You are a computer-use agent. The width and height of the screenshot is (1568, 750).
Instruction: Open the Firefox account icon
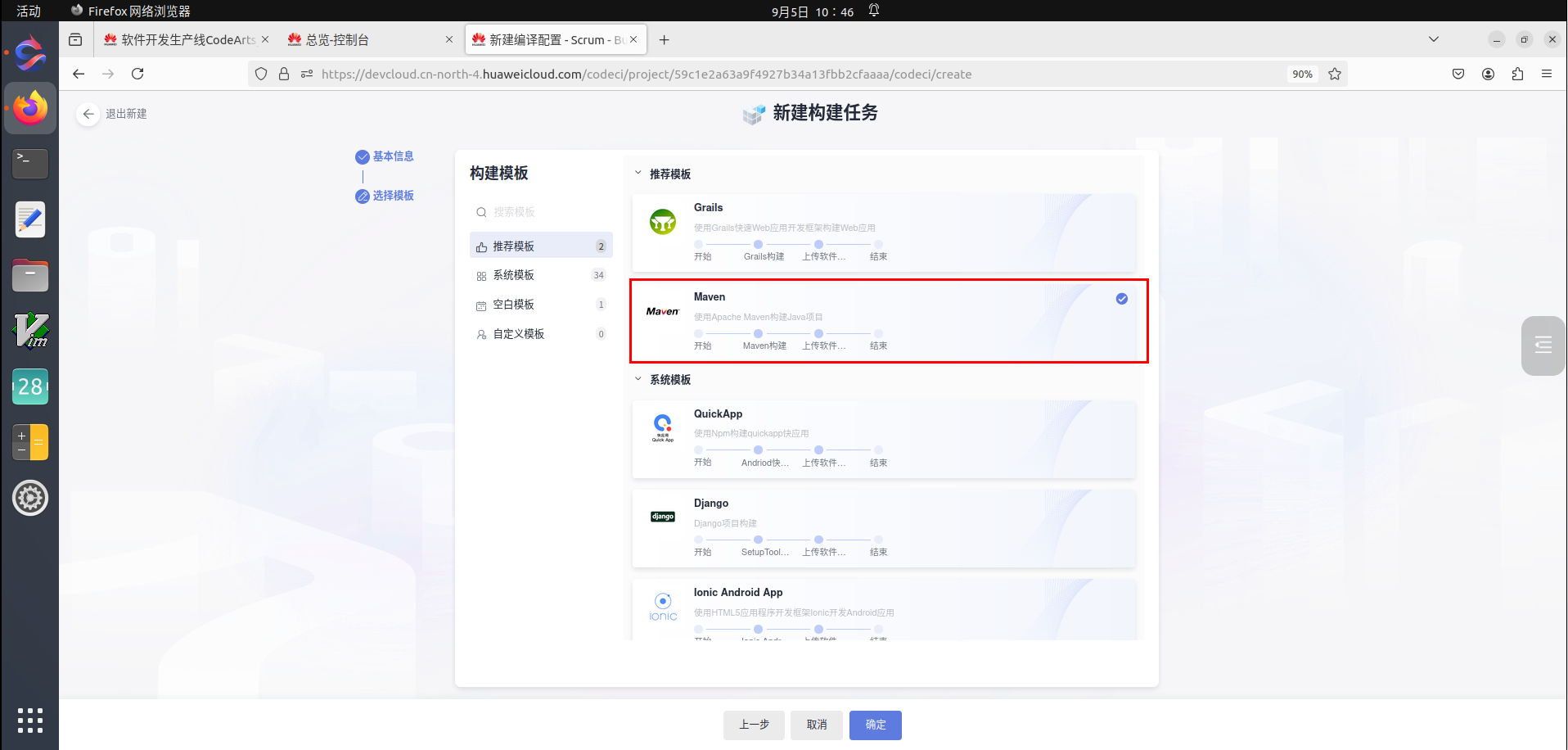tap(1488, 74)
